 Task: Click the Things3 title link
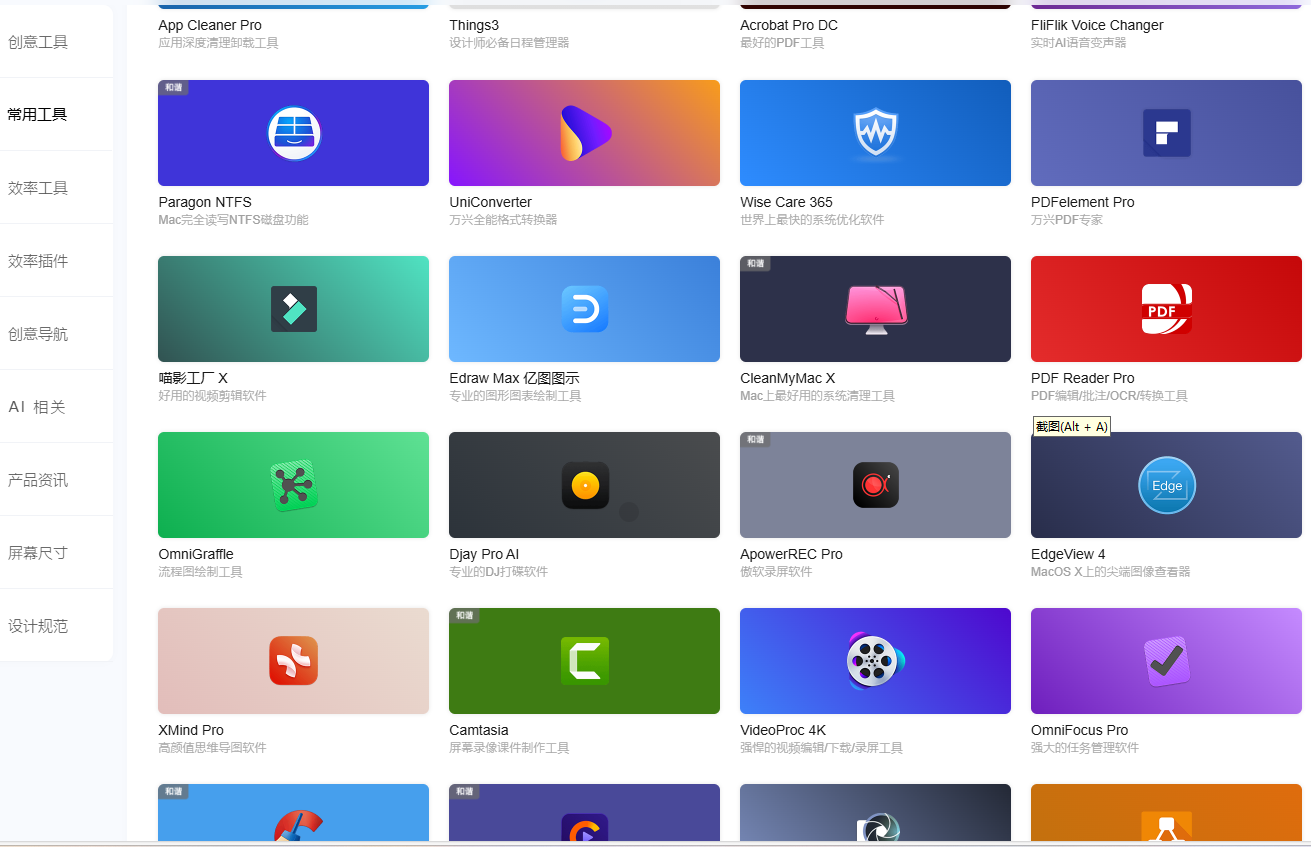click(x=475, y=25)
